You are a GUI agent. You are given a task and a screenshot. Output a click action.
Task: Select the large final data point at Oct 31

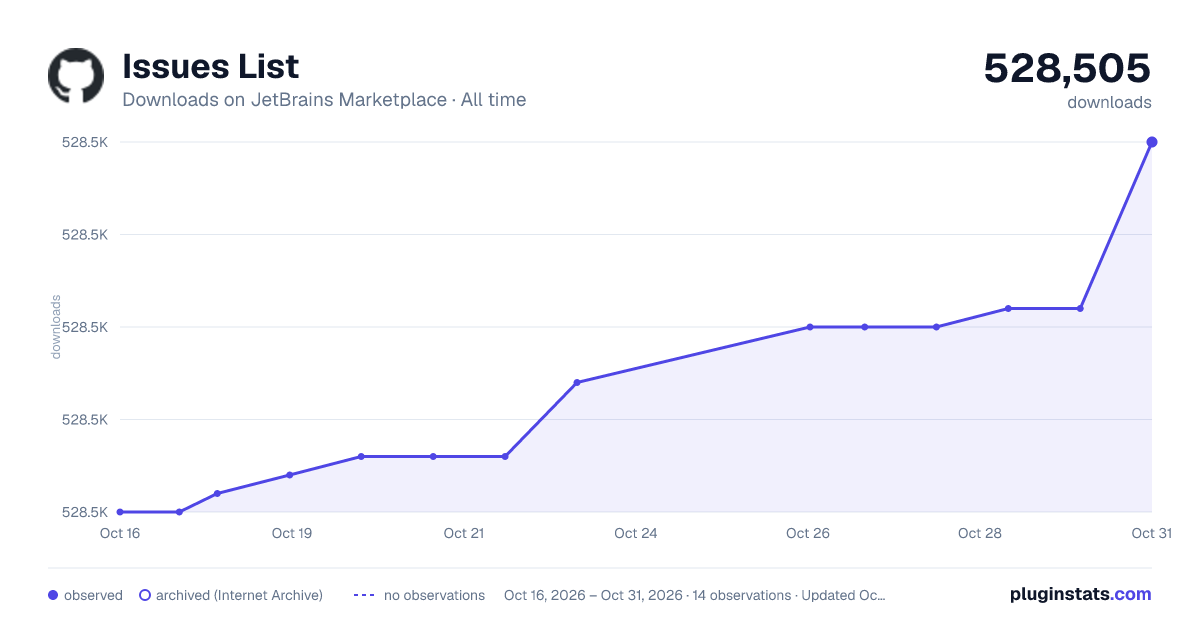tap(1152, 142)
